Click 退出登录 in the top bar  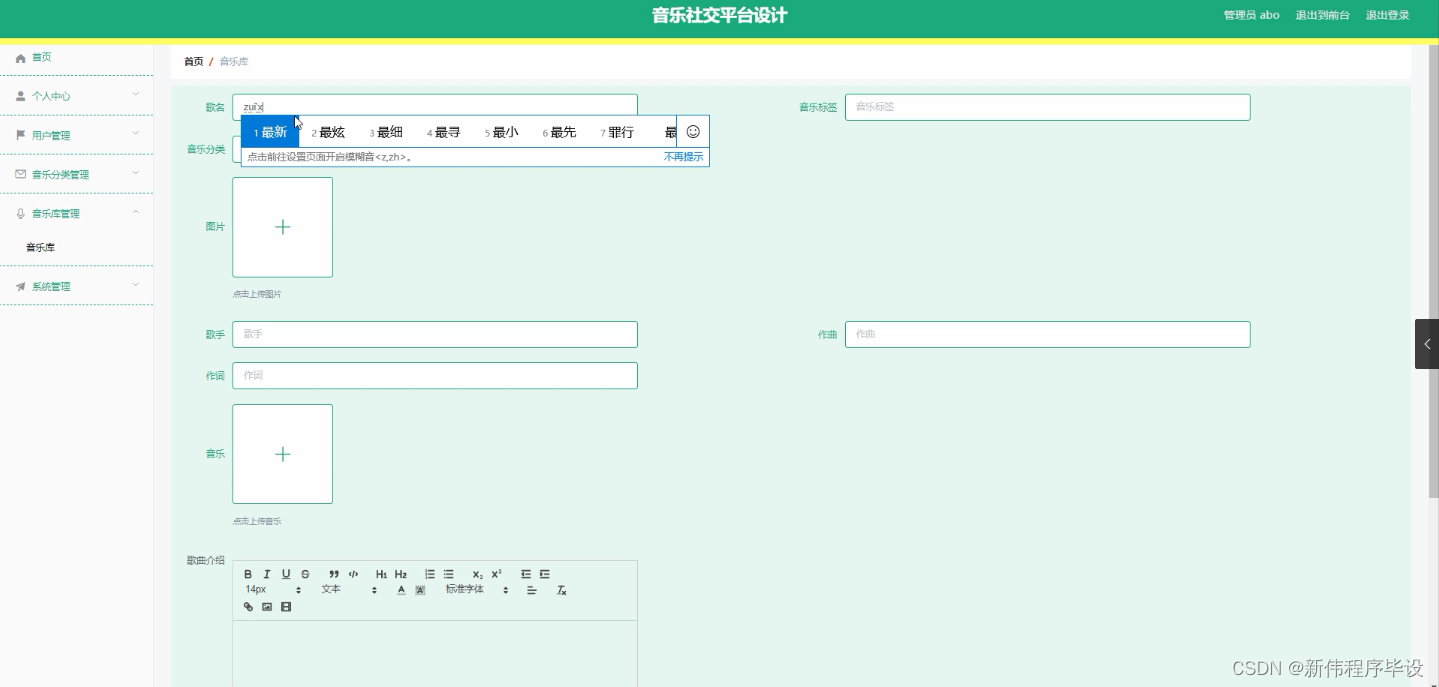(1388, 15)
